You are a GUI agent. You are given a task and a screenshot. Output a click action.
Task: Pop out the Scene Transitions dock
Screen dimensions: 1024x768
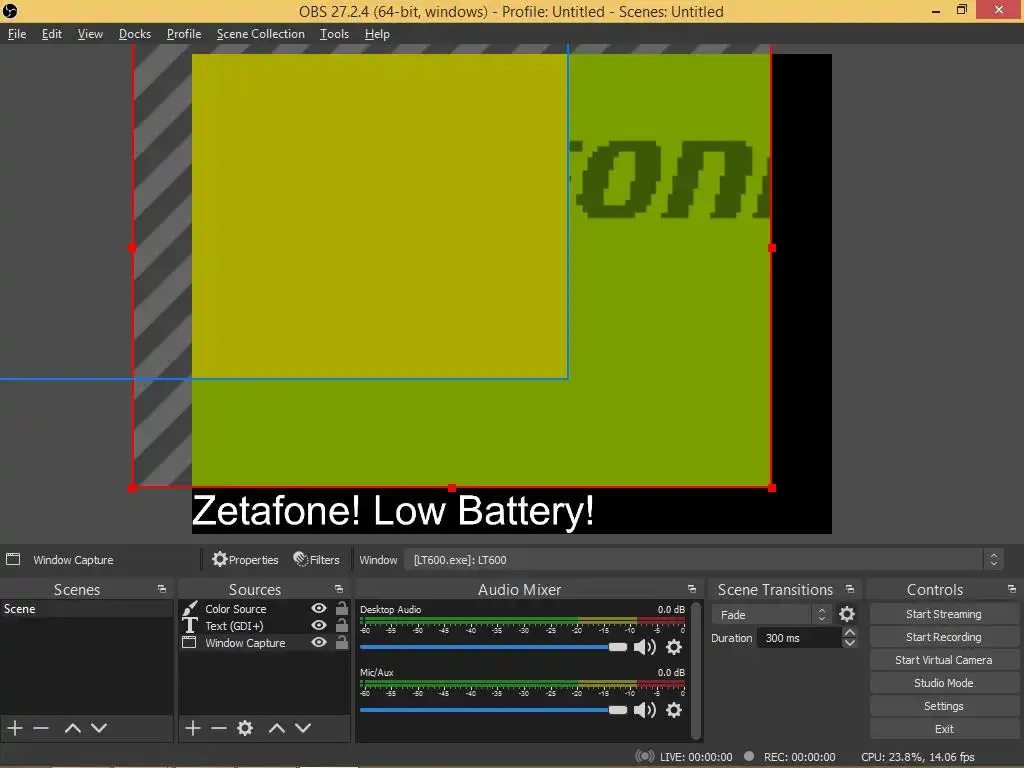(850, 589)
